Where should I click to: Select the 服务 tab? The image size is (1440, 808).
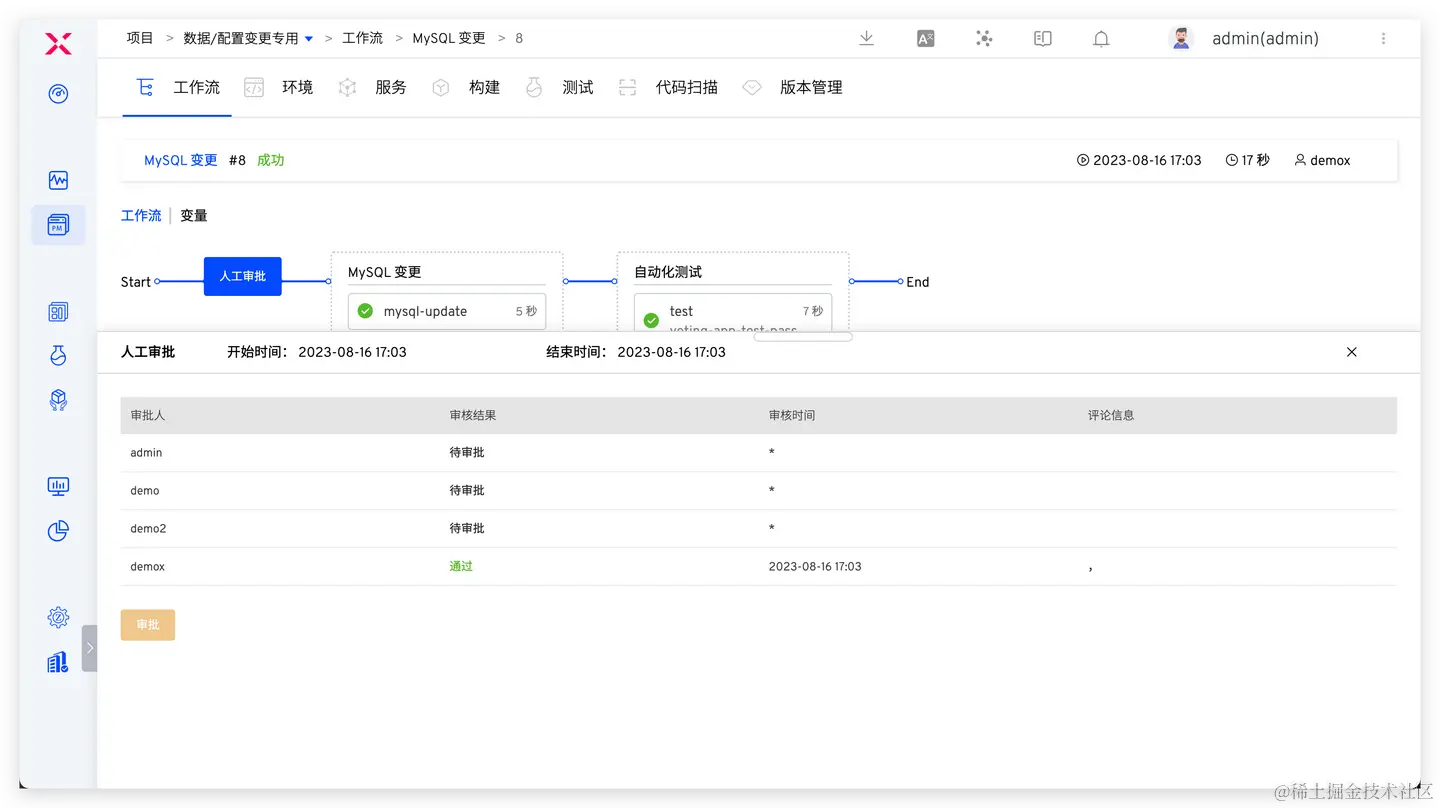click(x=372, y=88)
